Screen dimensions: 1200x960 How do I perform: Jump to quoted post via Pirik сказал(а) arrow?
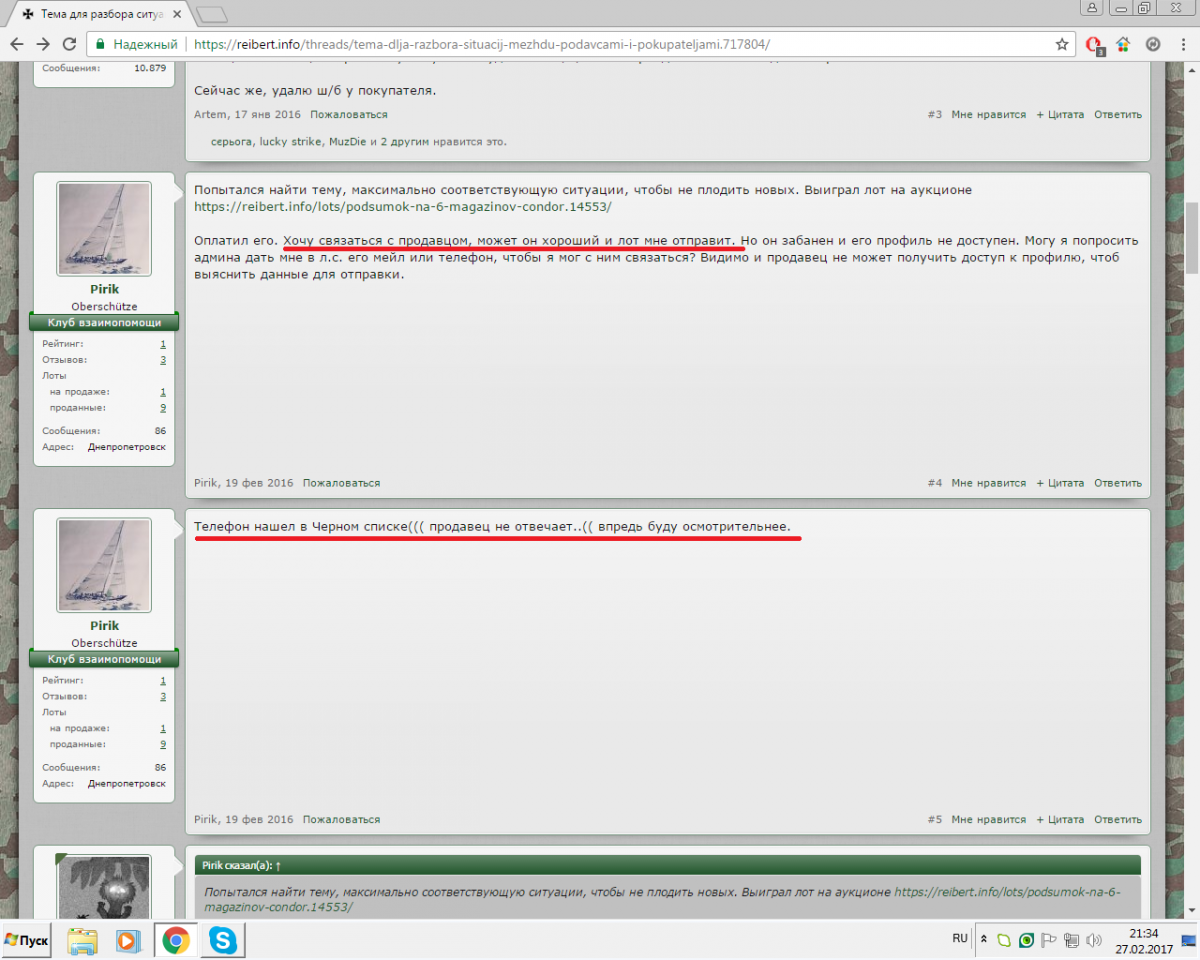tap(278, 865)
